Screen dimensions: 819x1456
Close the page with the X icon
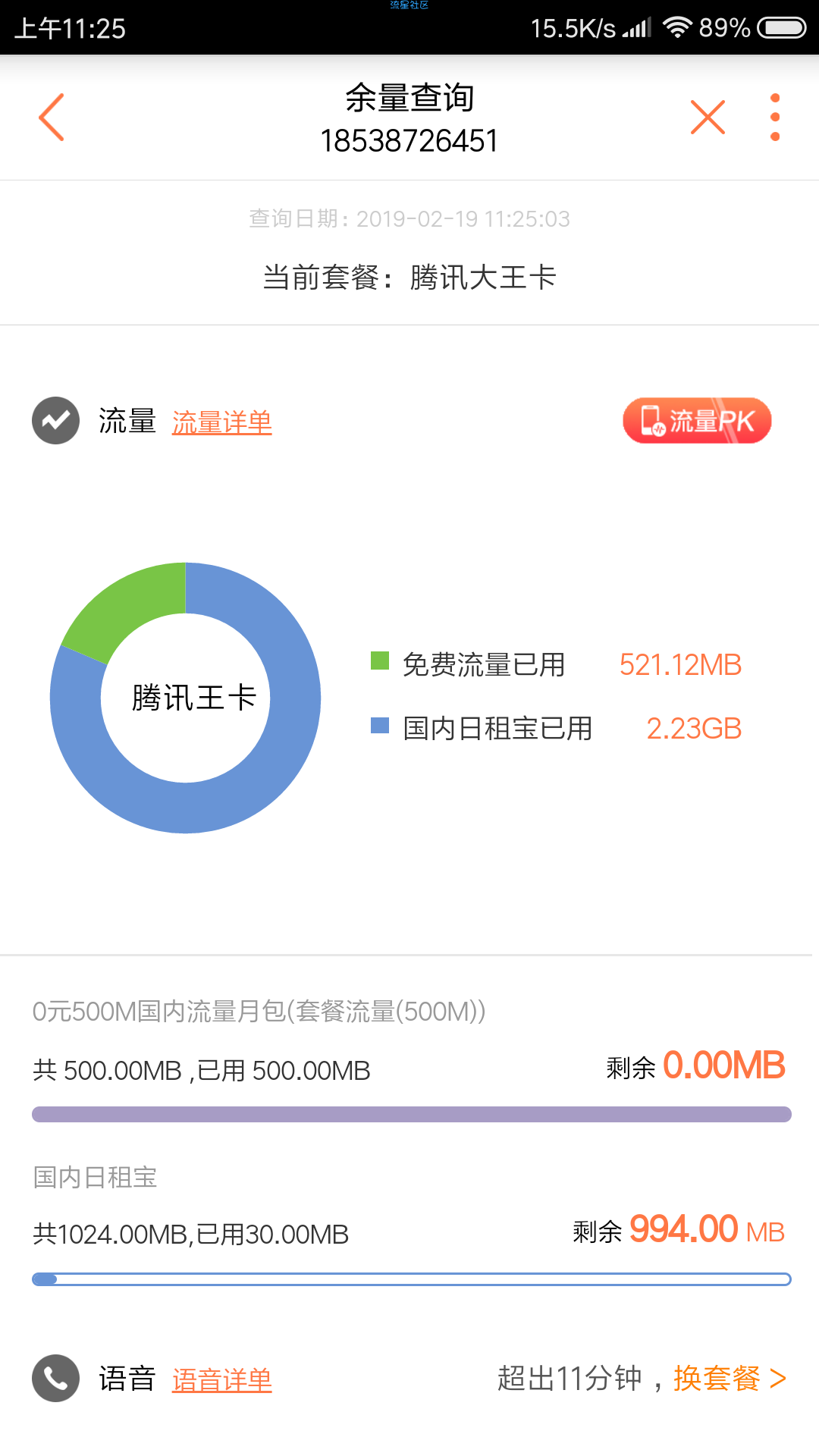click(x=708, y=118)
